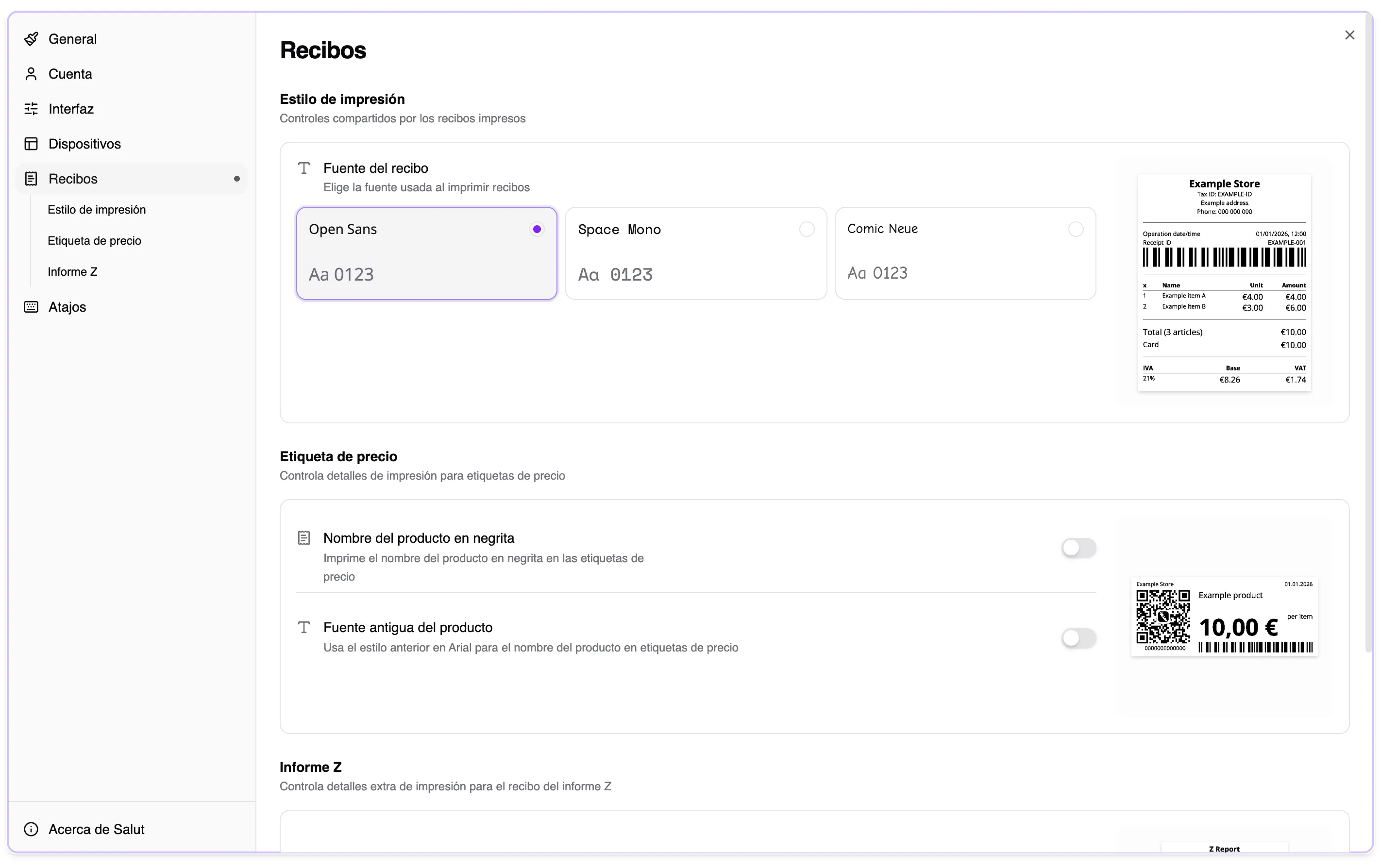
Task: Click the Example Store receipt preview
Action: [x=1225, y=283]
